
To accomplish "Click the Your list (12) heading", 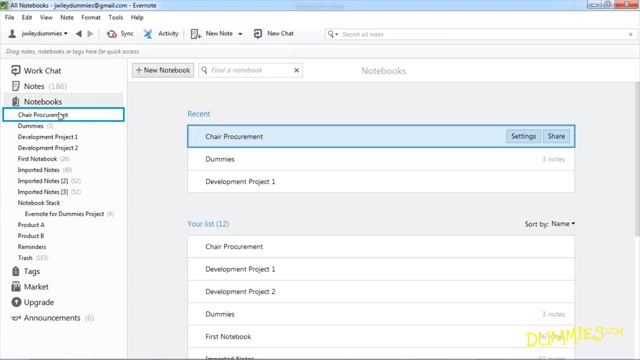I will (x=208, y=224).
